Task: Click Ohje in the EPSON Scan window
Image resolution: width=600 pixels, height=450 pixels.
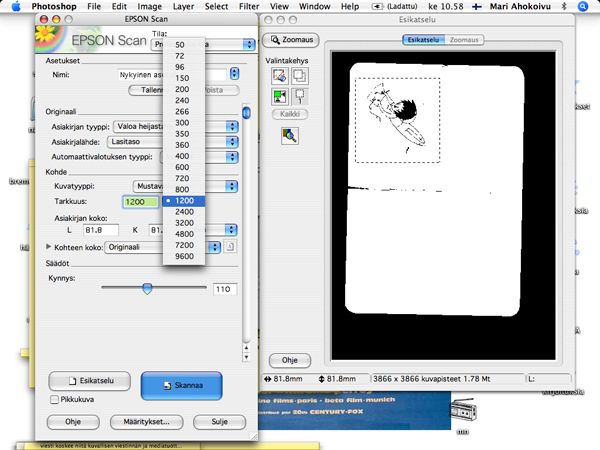Action: click(73, 422)
